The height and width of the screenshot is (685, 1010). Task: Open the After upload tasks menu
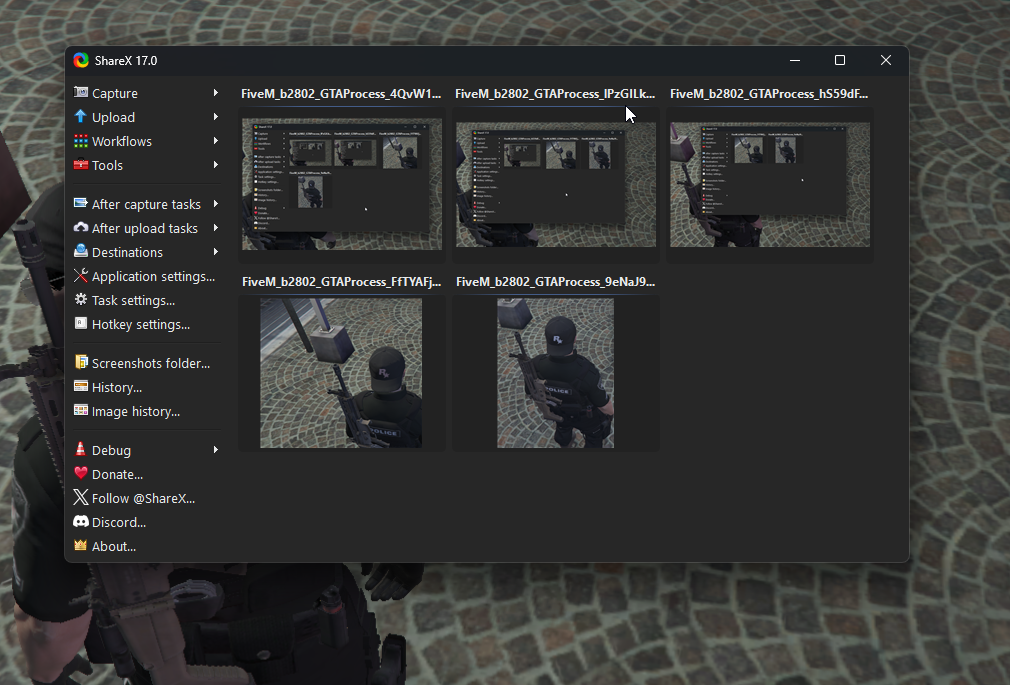[x=146, y=228]
